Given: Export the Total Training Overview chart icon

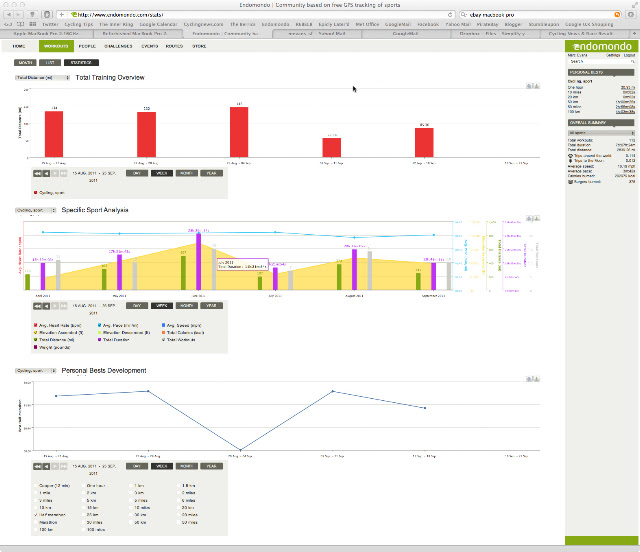Looking at the screenshot, I should coord(537,86).
